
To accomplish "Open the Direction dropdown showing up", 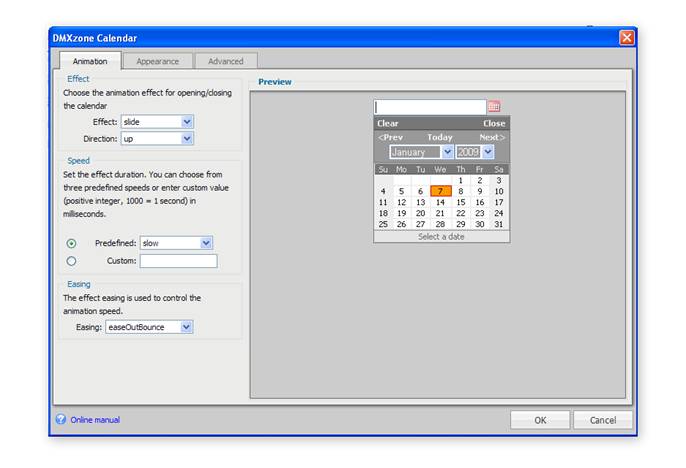I will (158, 139).
